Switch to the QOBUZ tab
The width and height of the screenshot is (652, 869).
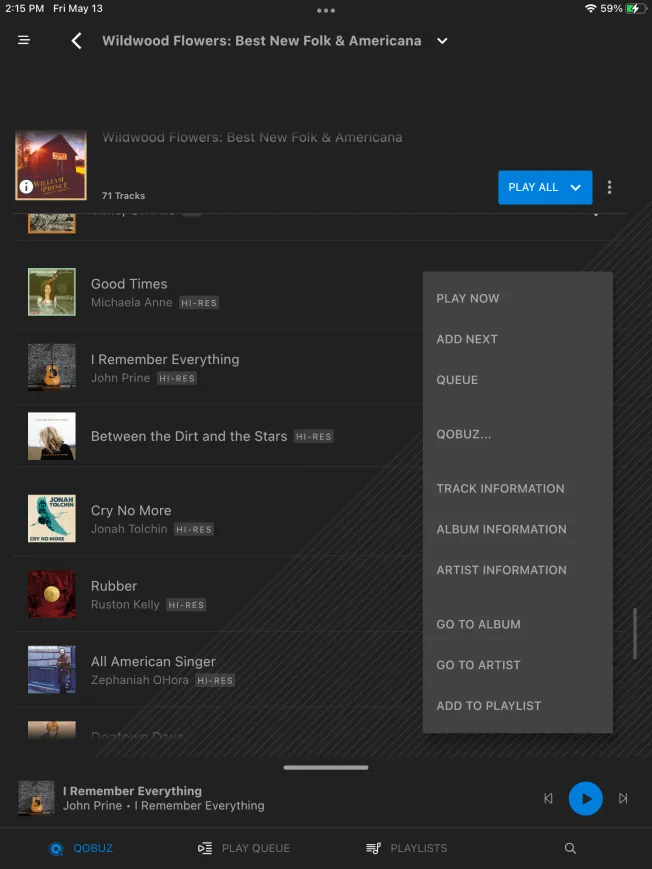coord(81,848)
